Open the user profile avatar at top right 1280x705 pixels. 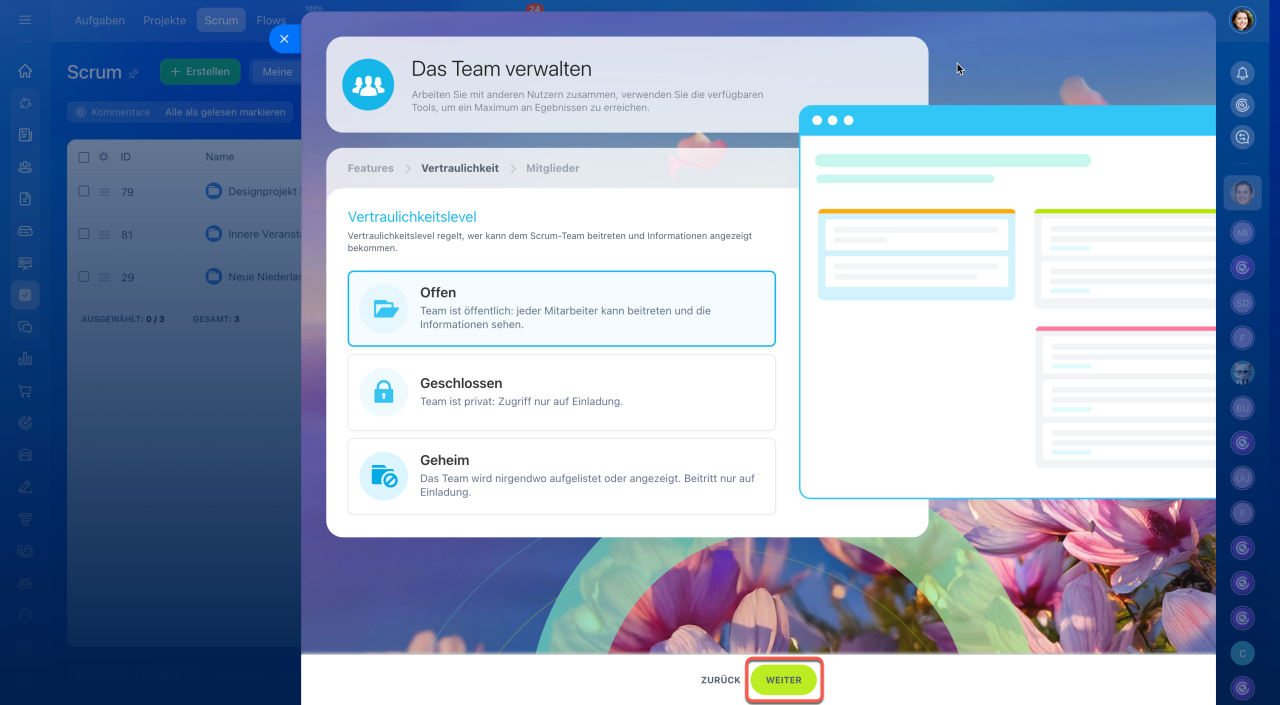click(1242, 20)
